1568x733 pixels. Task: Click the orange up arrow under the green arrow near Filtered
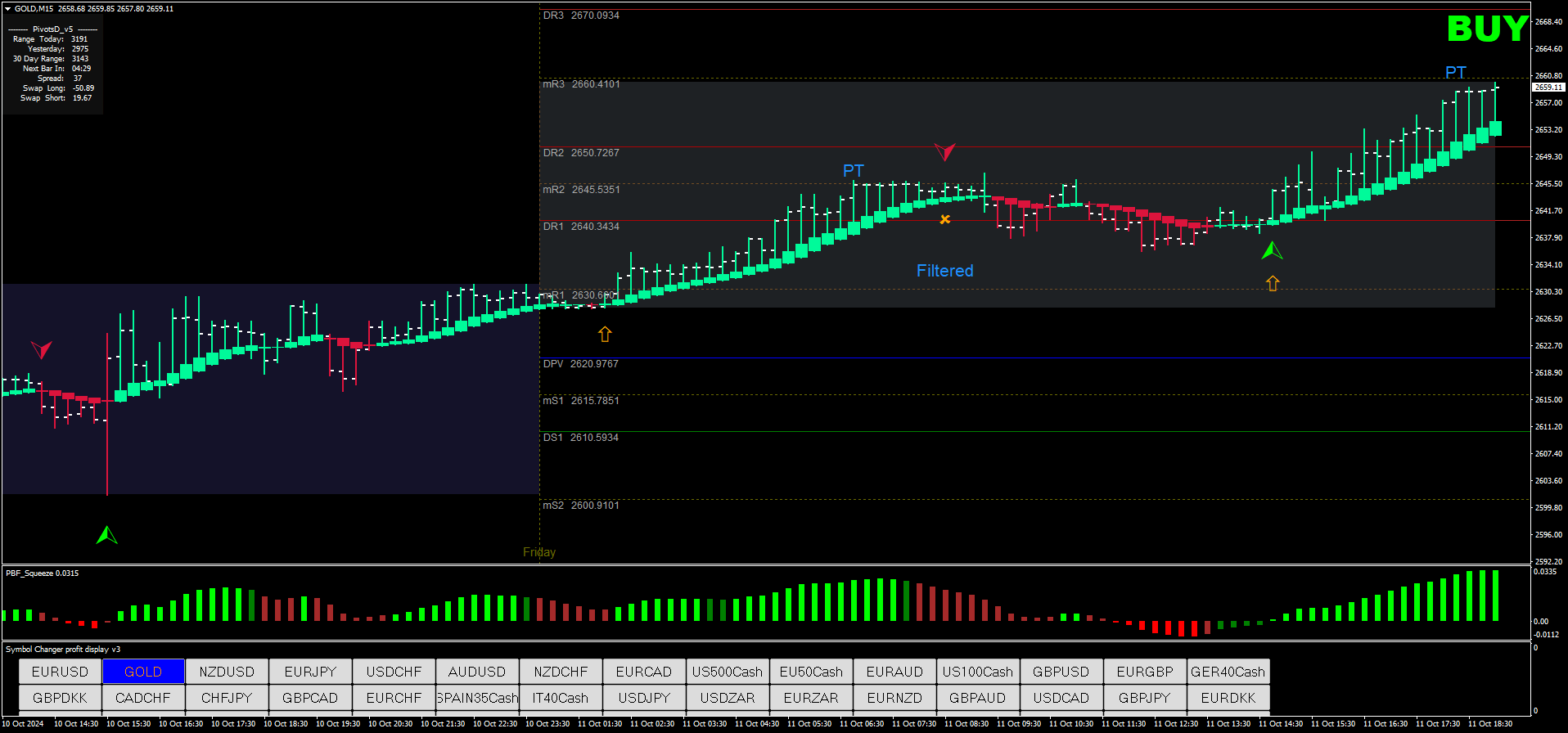(1273, 283)
